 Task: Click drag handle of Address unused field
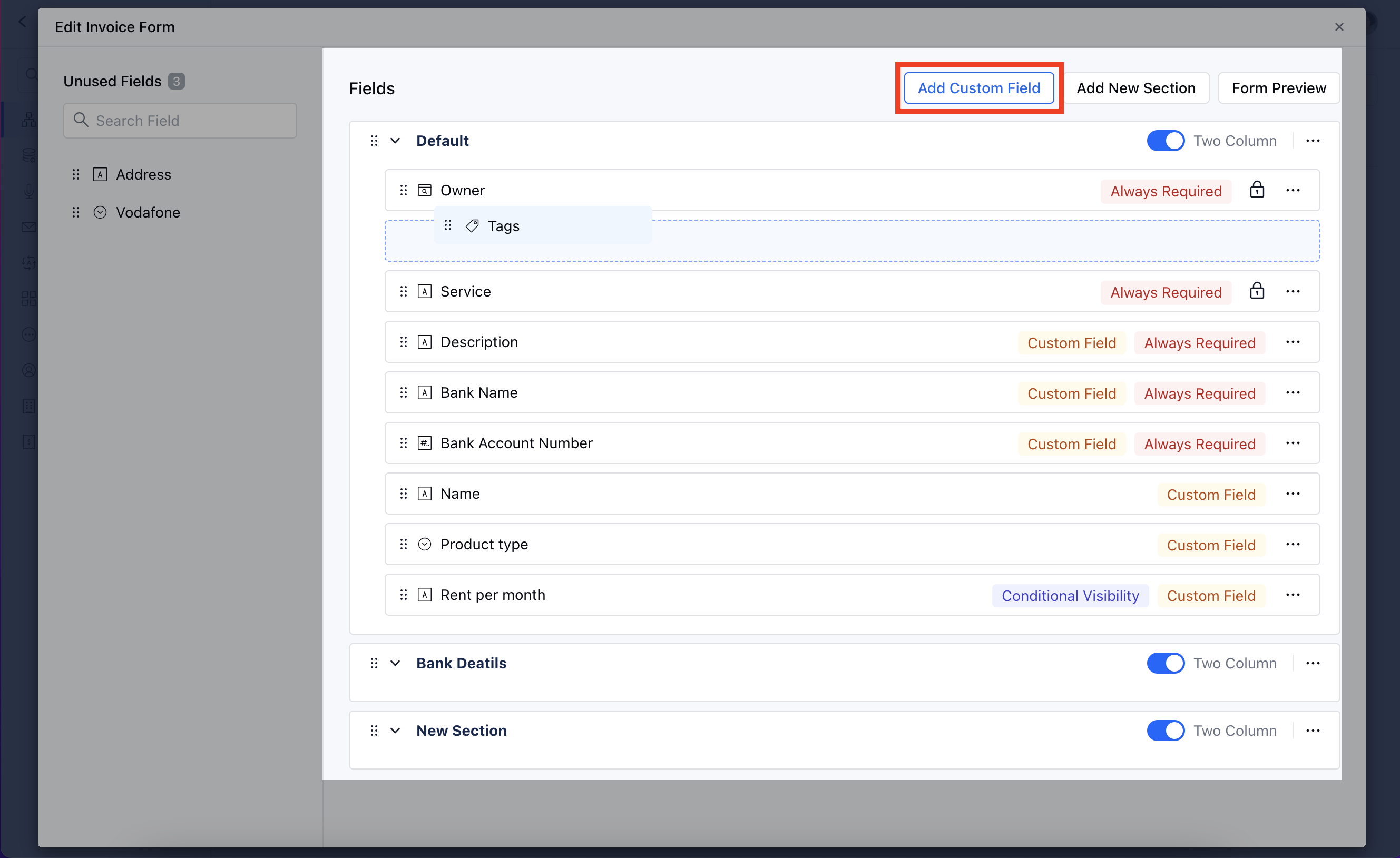[x=75, y=174]
